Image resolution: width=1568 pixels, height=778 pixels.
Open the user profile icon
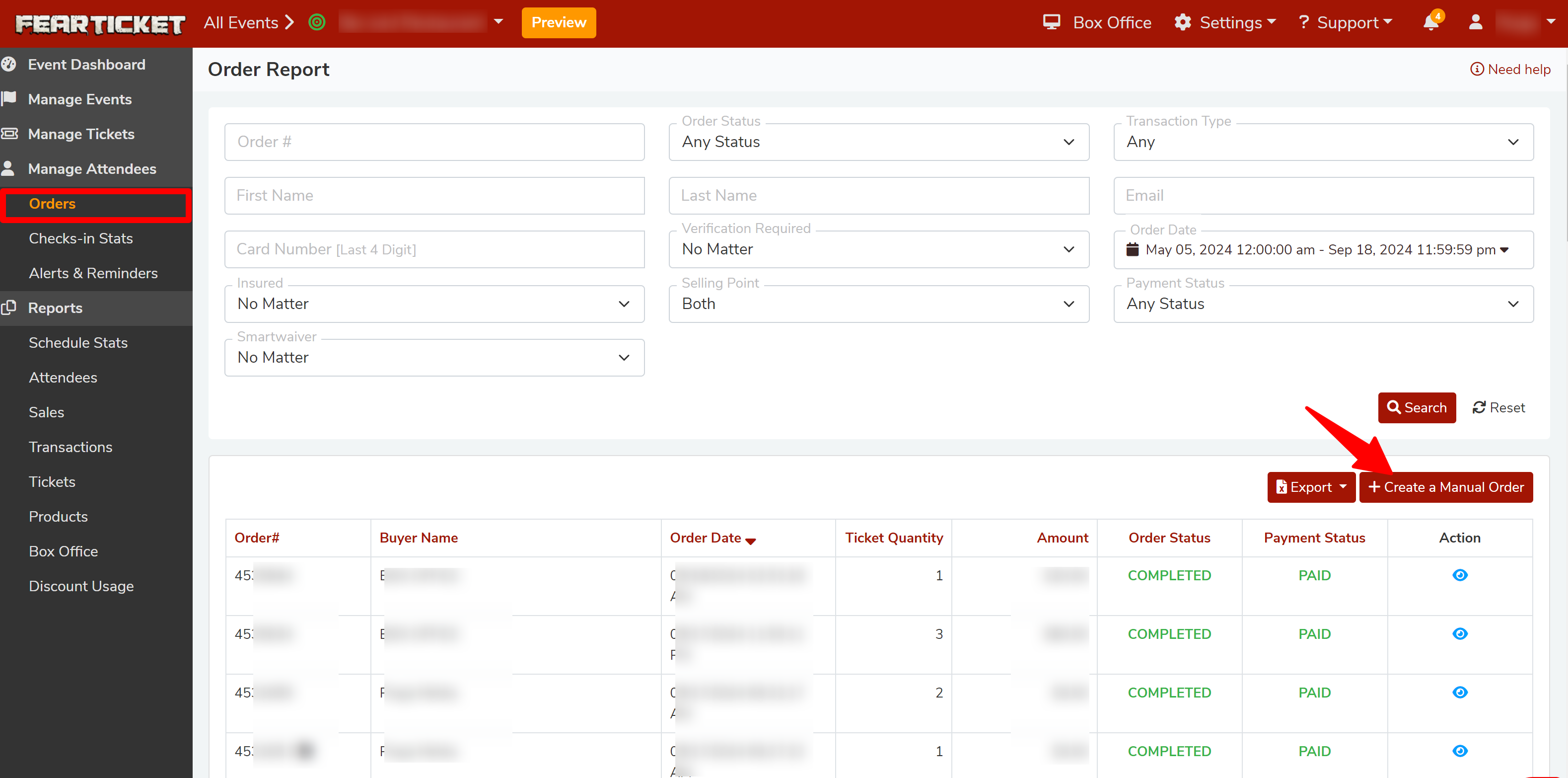coord(1475,22)
